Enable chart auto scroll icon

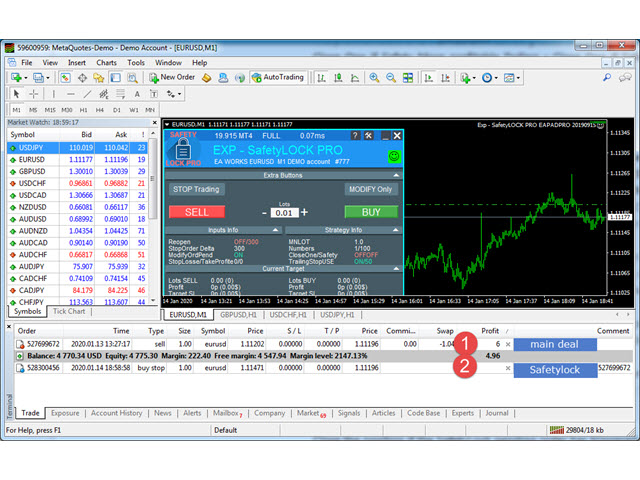pos(429,78)
